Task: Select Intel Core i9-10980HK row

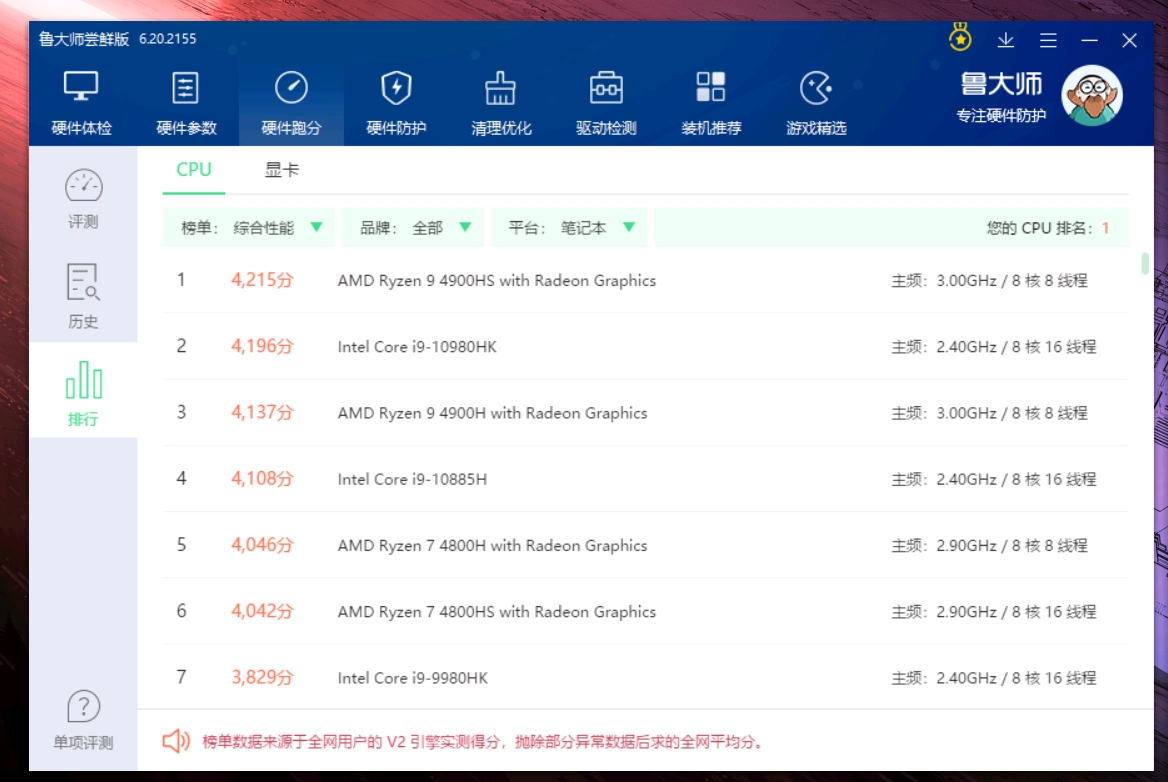Action: pyautogui.click(x=646, y=346)
